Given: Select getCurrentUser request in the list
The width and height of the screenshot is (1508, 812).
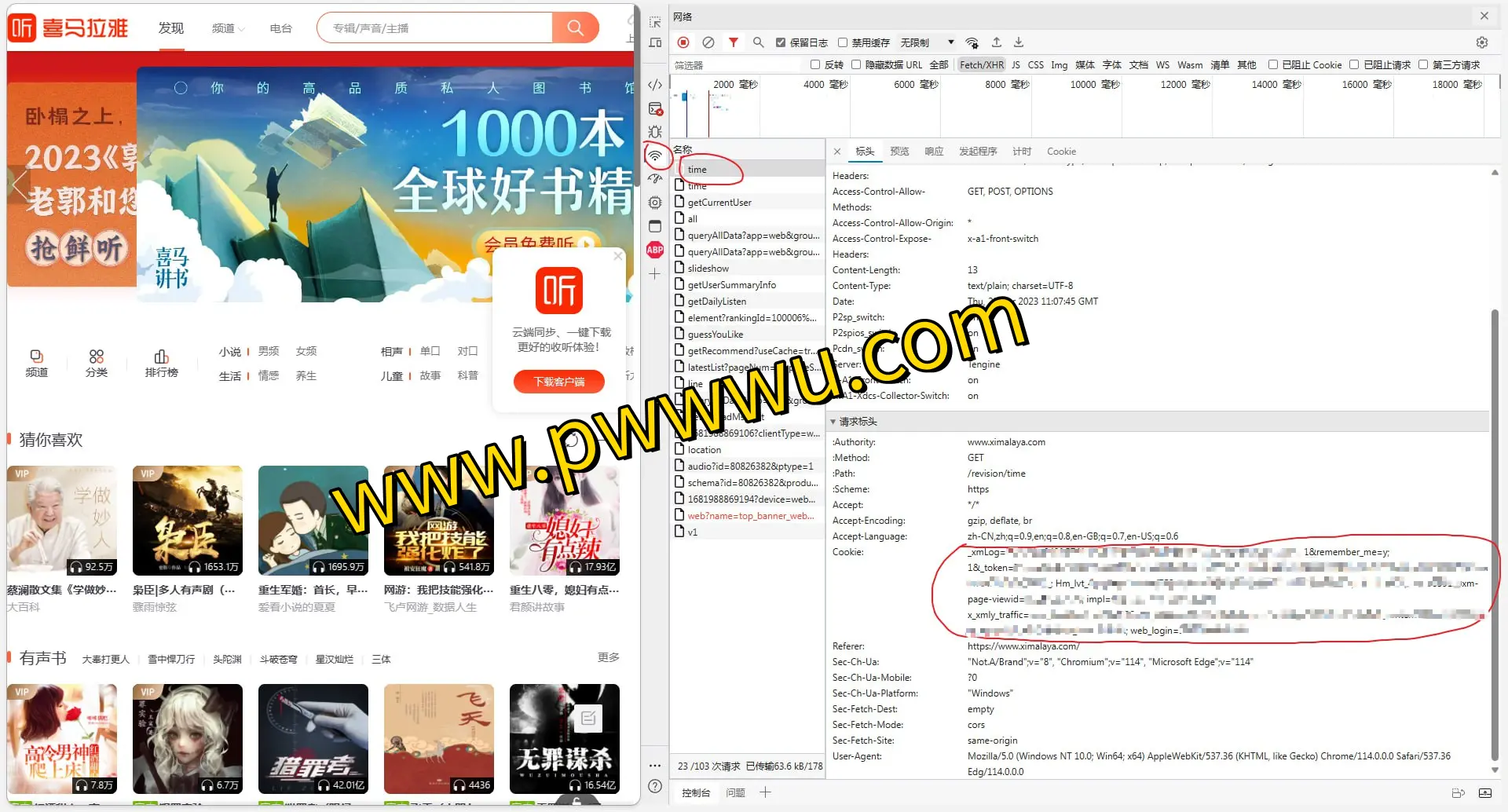Looking at the screenshot, I should (x=719, y=203).
